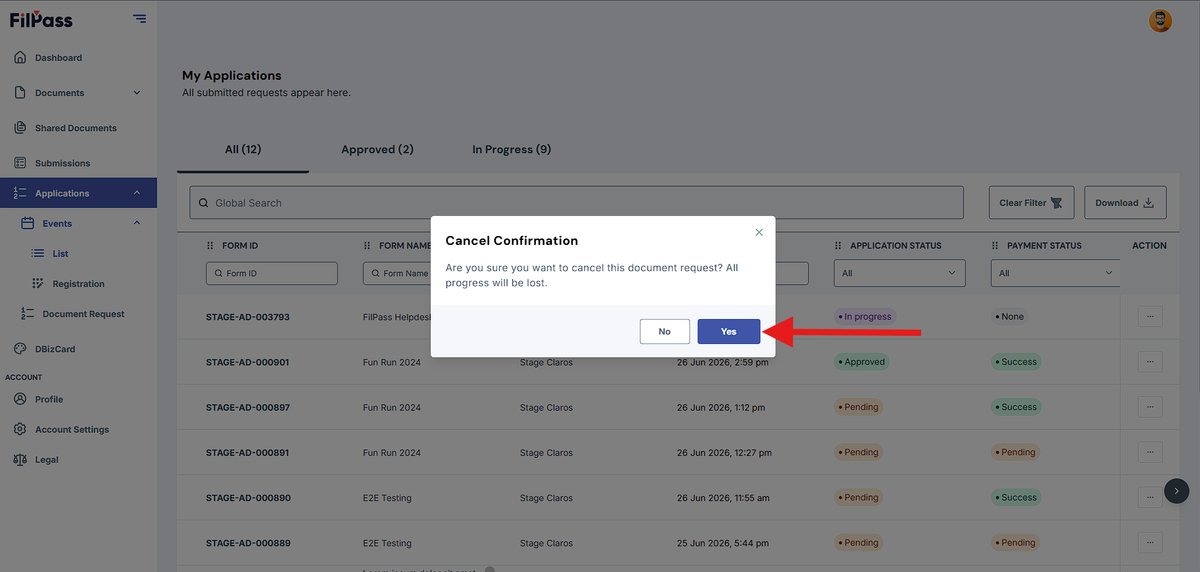Image resolution: width=1200 pixels, height=572 pixels.
Task: Click the Shared Documents icon
Action: pyautogui.click(x=20, y=128)
